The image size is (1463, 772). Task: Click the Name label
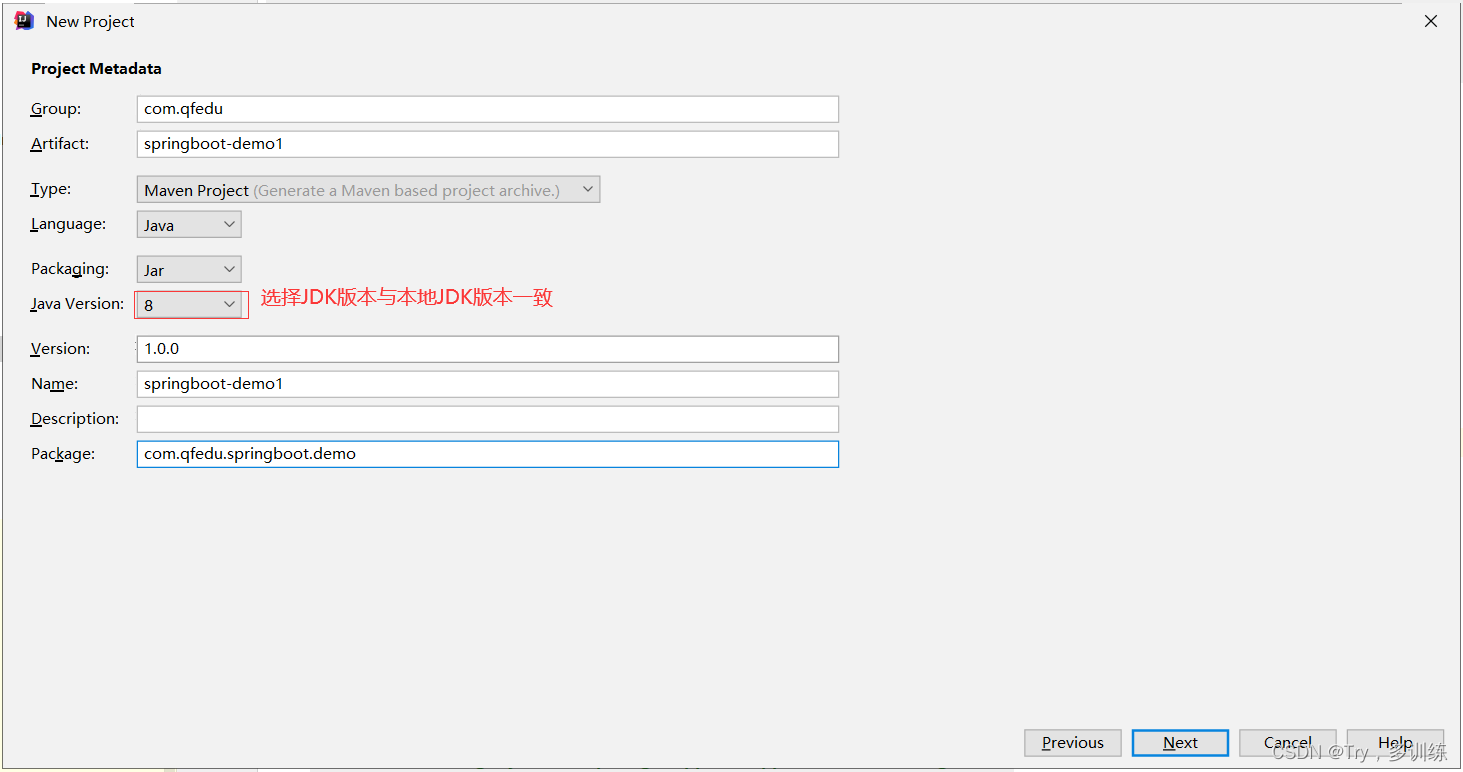pos(55,384)
